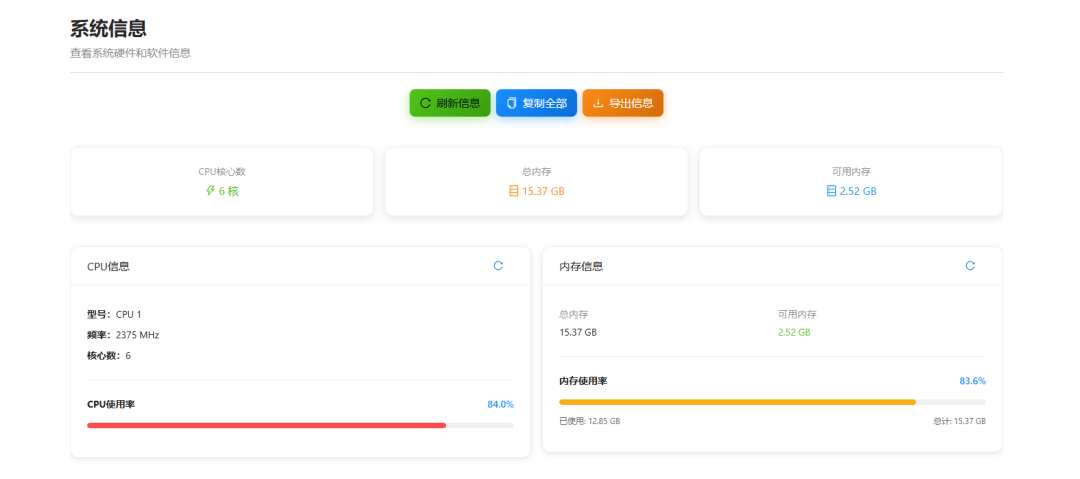
Task: Click the 可用内存 label in summary card
Action: tap(851, 172)
